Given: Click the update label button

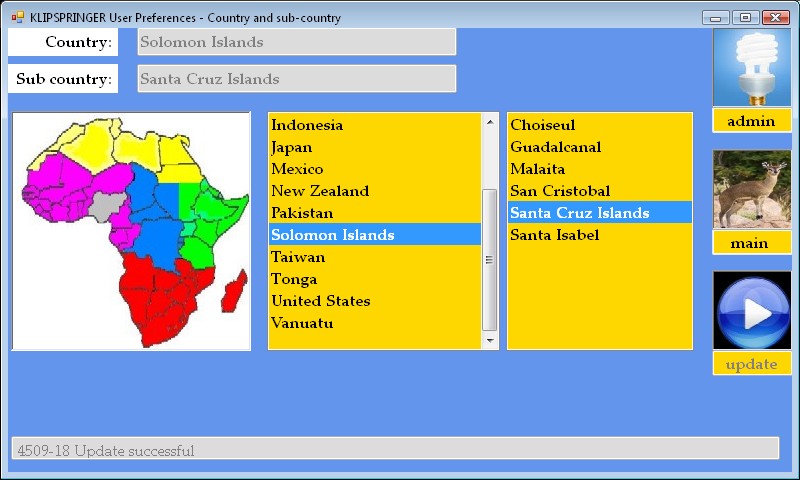Looking at the screenshot, I should (751, 364).
